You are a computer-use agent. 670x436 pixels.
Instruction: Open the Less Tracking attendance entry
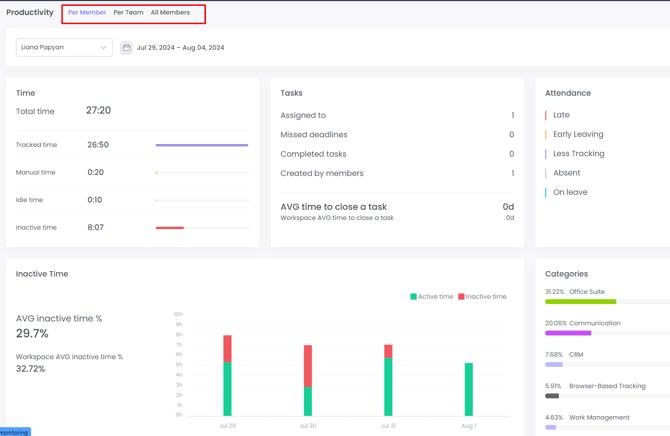578,154
